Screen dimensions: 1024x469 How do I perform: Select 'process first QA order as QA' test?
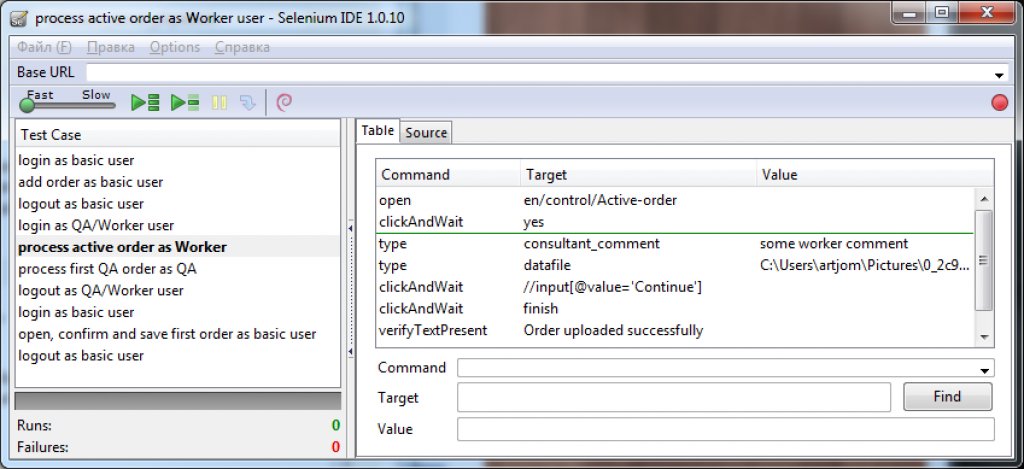[107, 269]
